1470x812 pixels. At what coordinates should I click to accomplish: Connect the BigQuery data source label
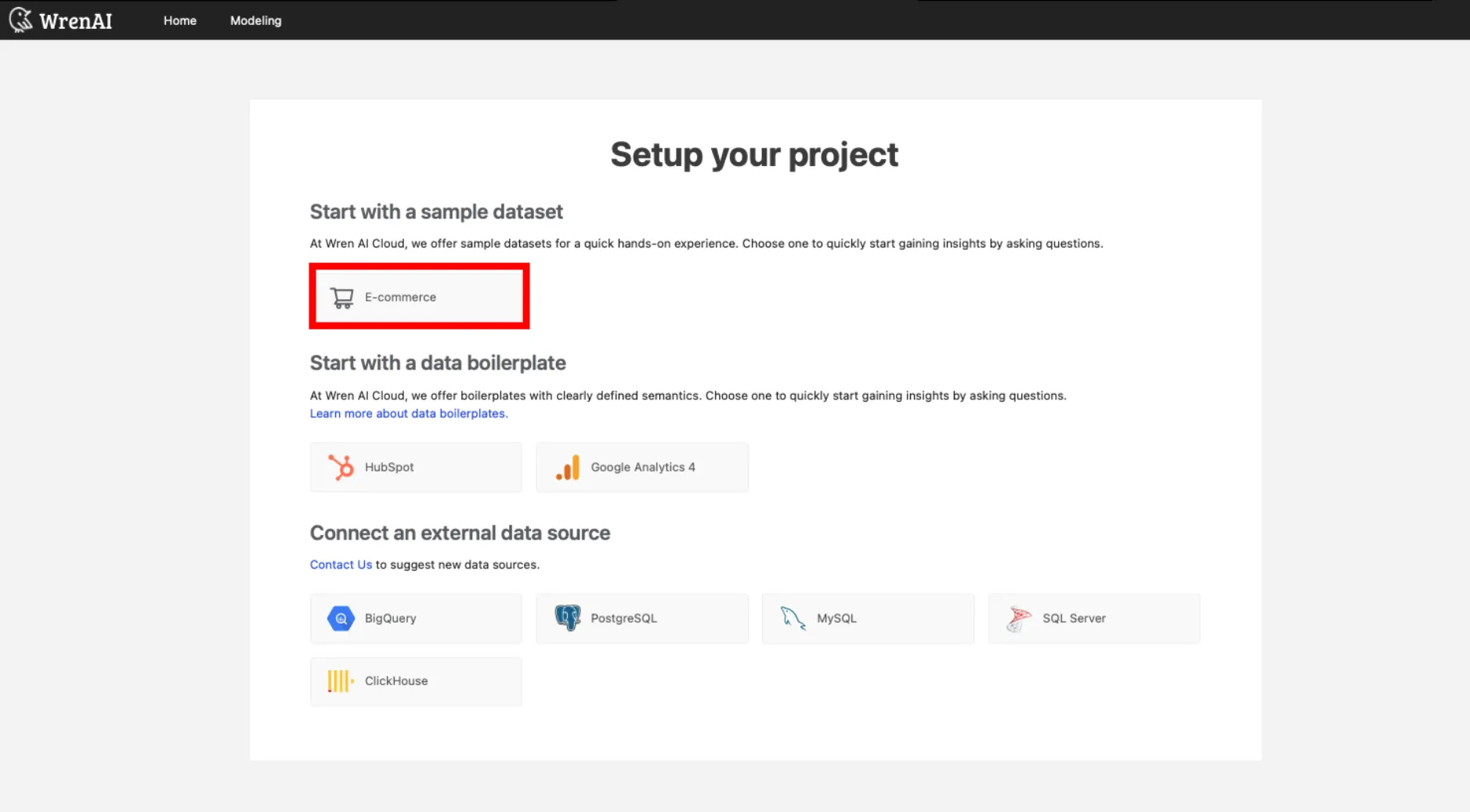390,619
